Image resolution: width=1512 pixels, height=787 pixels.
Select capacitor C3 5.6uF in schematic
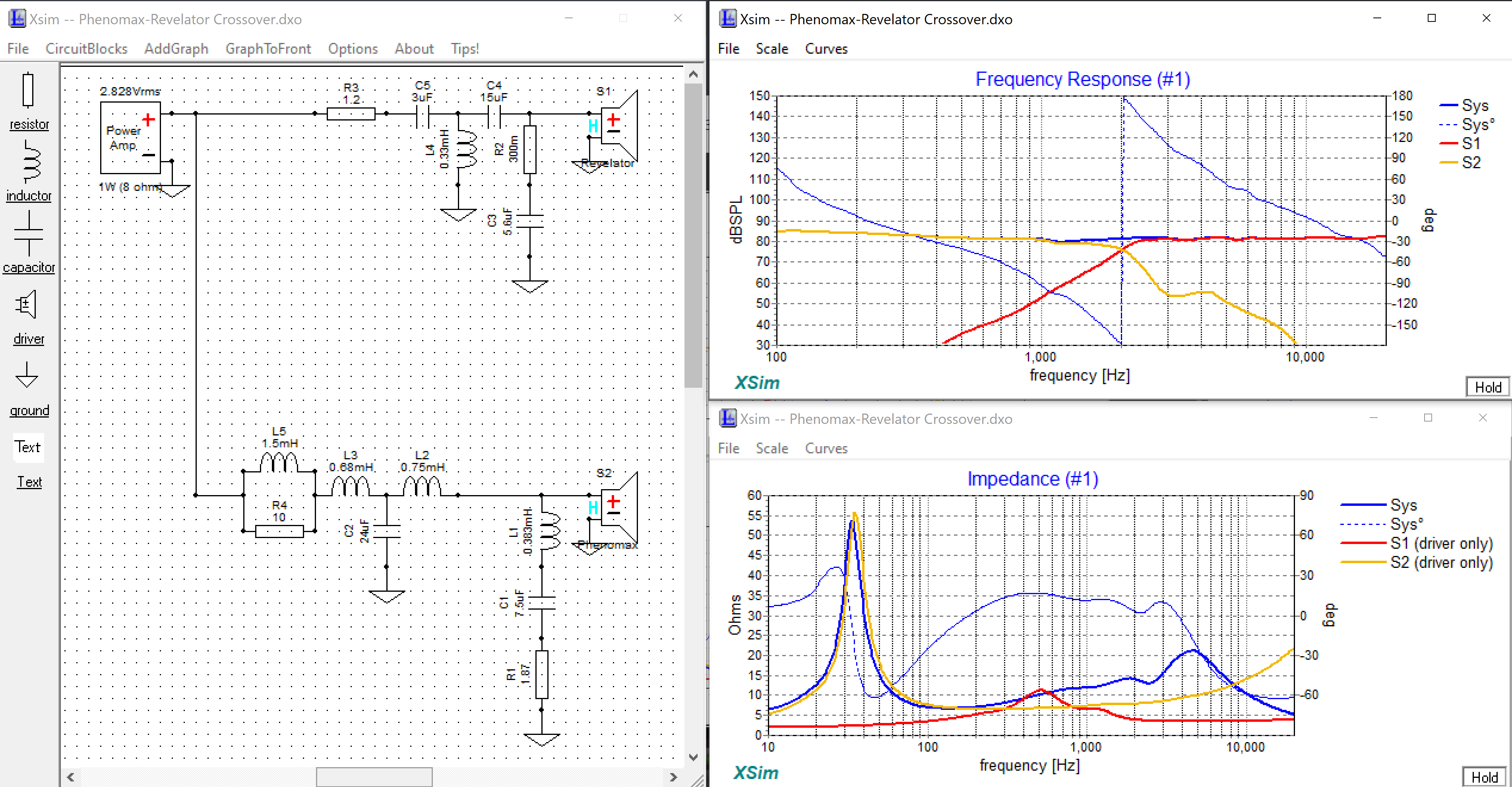tap(529, 222)
